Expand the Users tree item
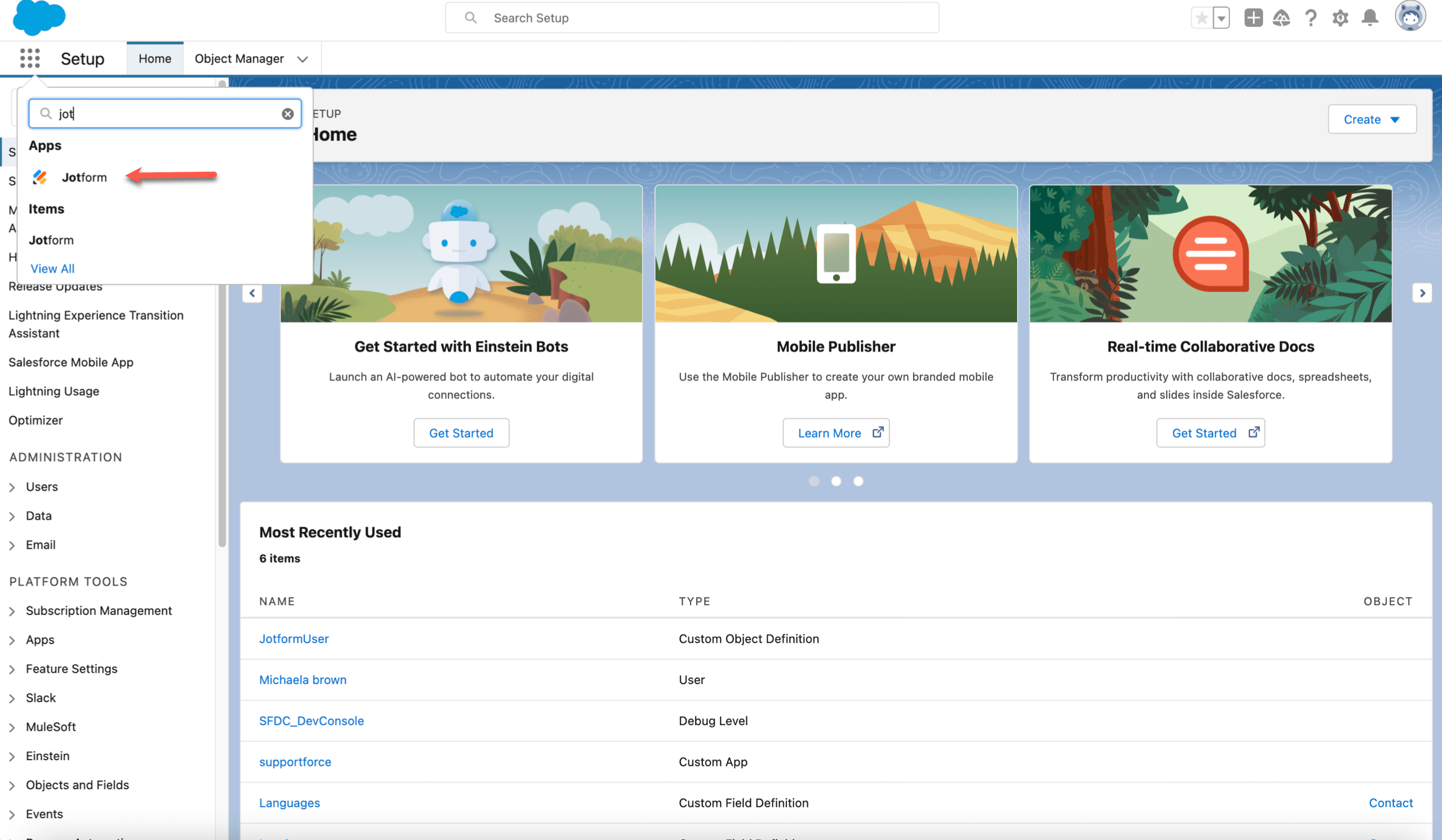The height and width of the screenshot is (840, 1442). pos(12,487)
